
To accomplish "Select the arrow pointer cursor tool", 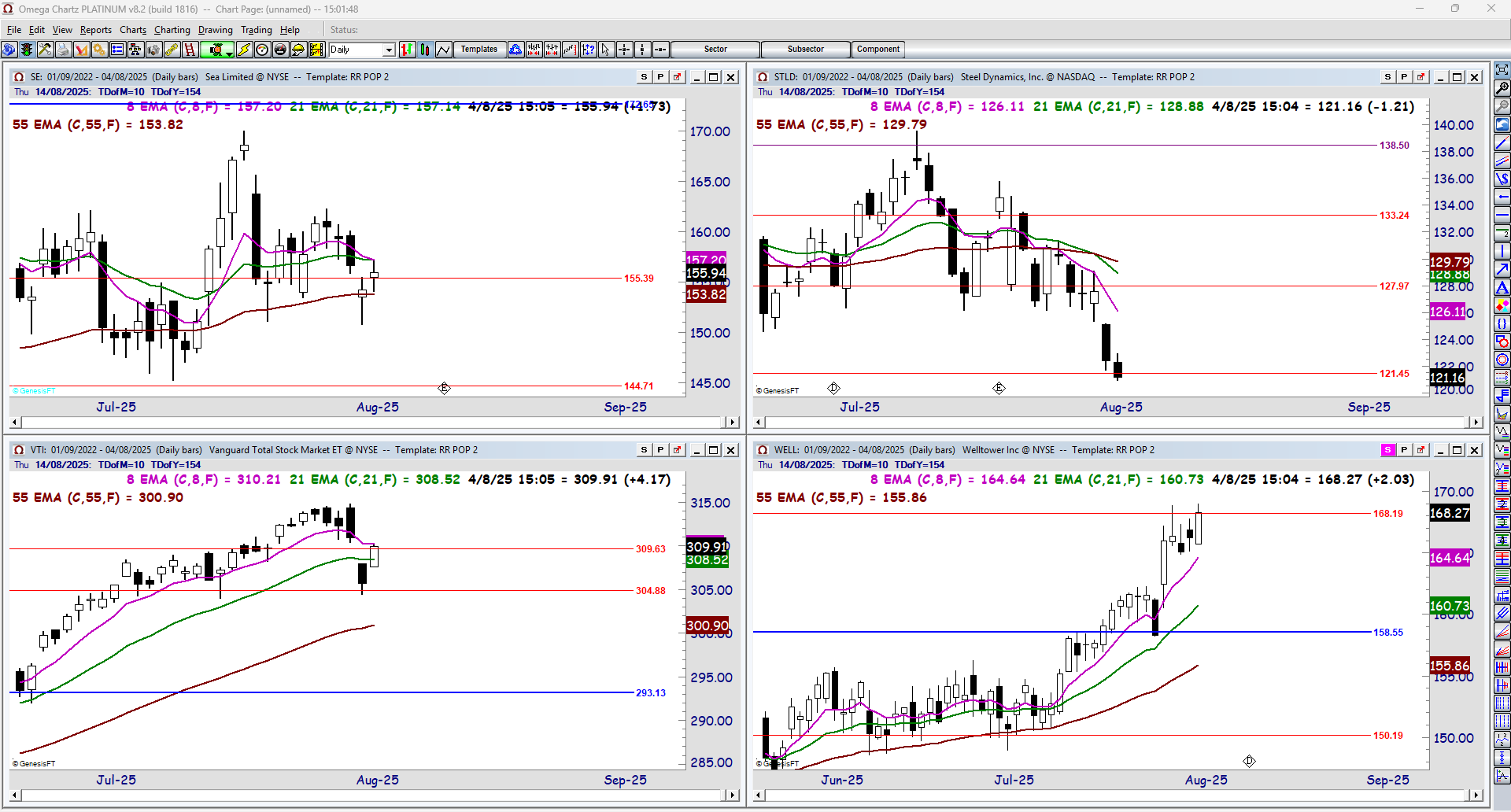I will (606, 50).
